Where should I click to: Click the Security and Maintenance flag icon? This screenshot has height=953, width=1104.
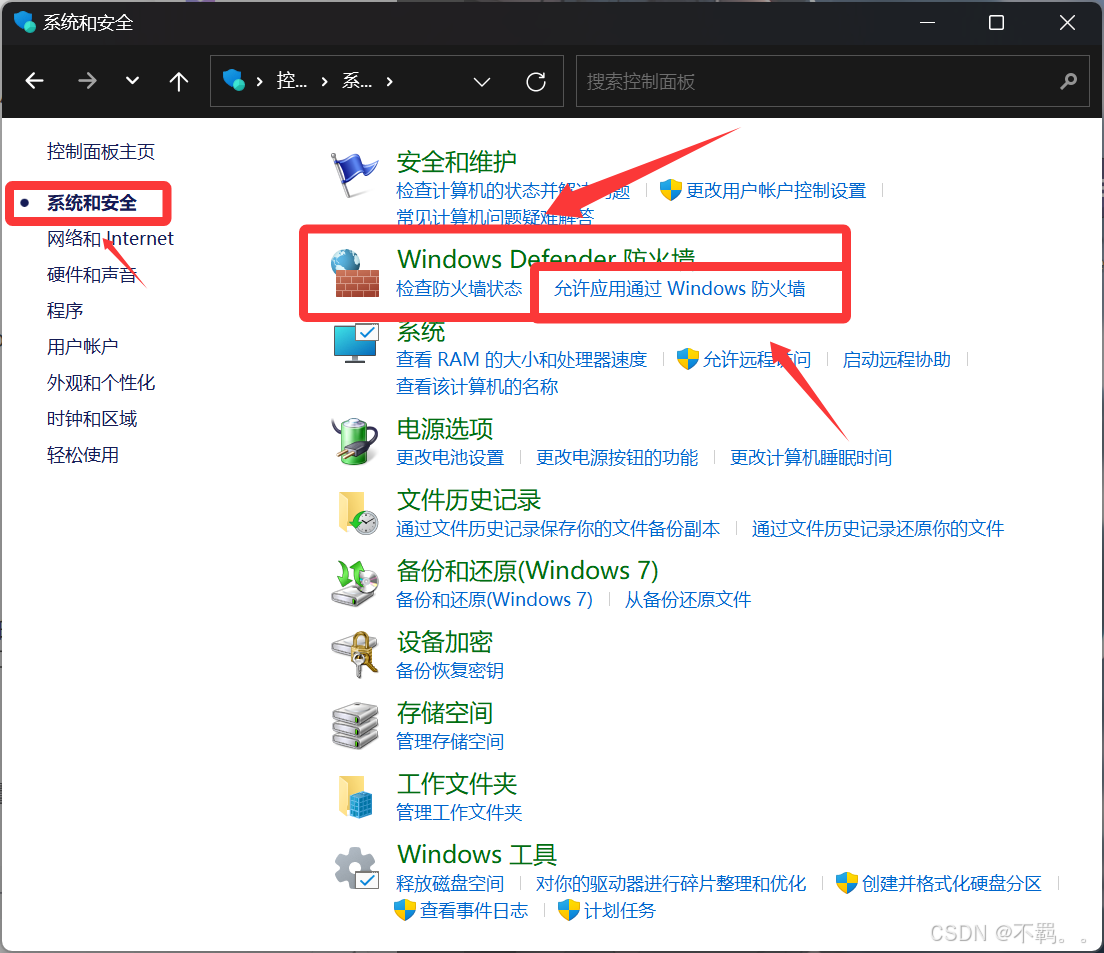point(355,176)
